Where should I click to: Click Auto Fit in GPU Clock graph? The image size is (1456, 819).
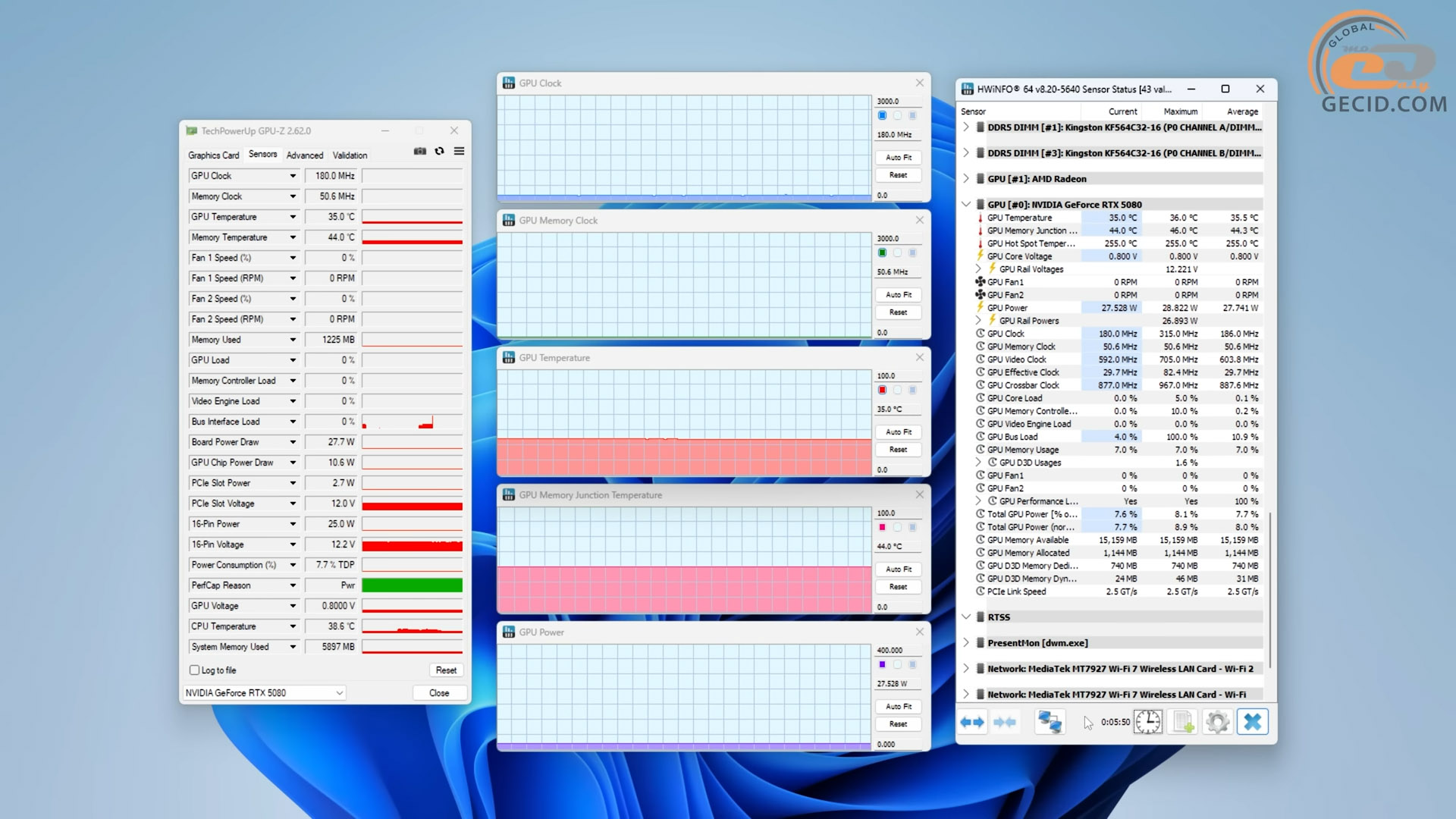point(899,158)
